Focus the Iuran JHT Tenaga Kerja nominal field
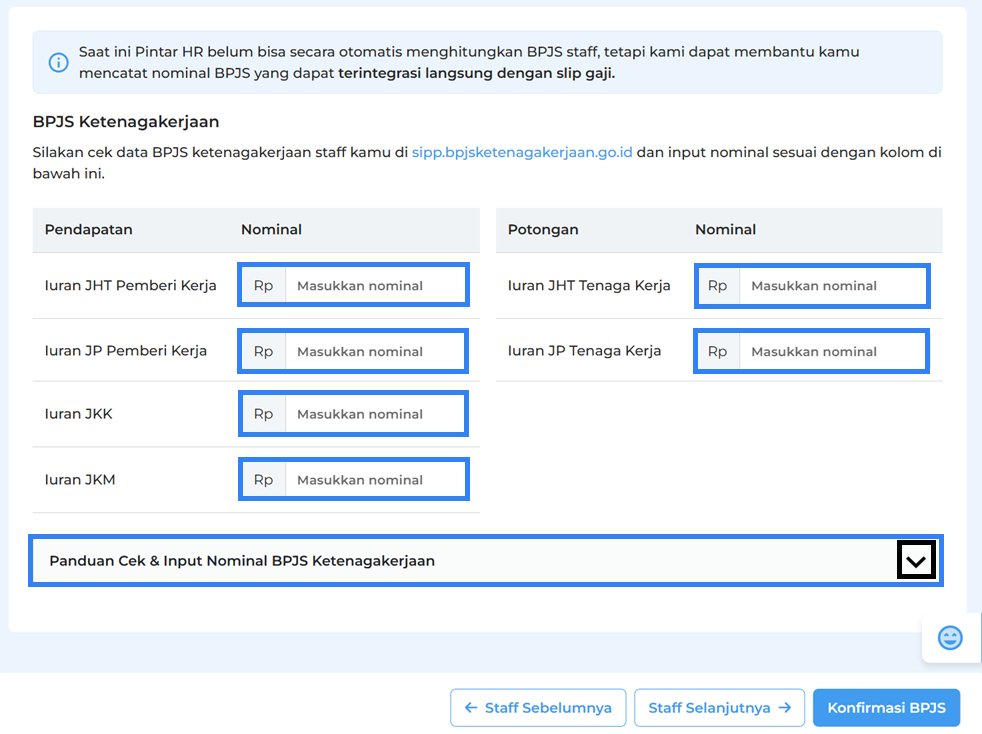982x734 pixels. coord(832,286)
